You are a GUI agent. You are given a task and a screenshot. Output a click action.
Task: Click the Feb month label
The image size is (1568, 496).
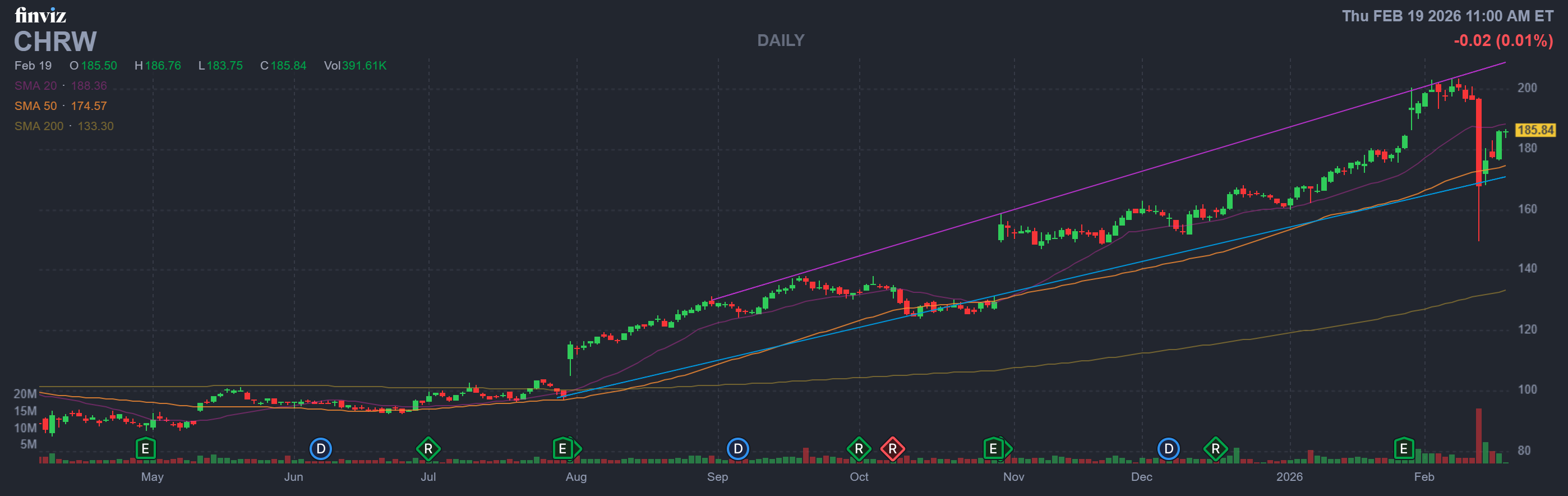[1424, 476]
